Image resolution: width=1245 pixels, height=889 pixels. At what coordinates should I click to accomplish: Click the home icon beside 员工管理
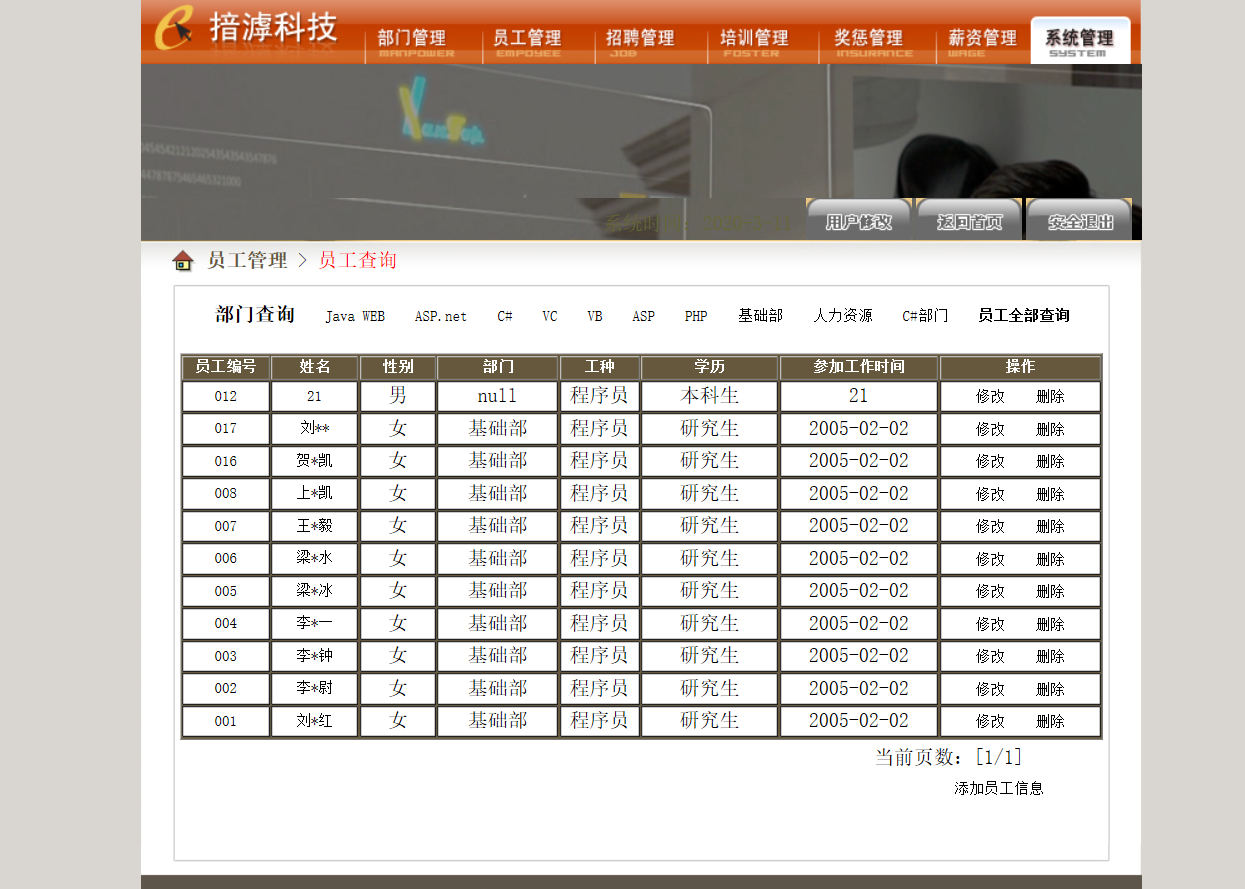tap(183, 261)
